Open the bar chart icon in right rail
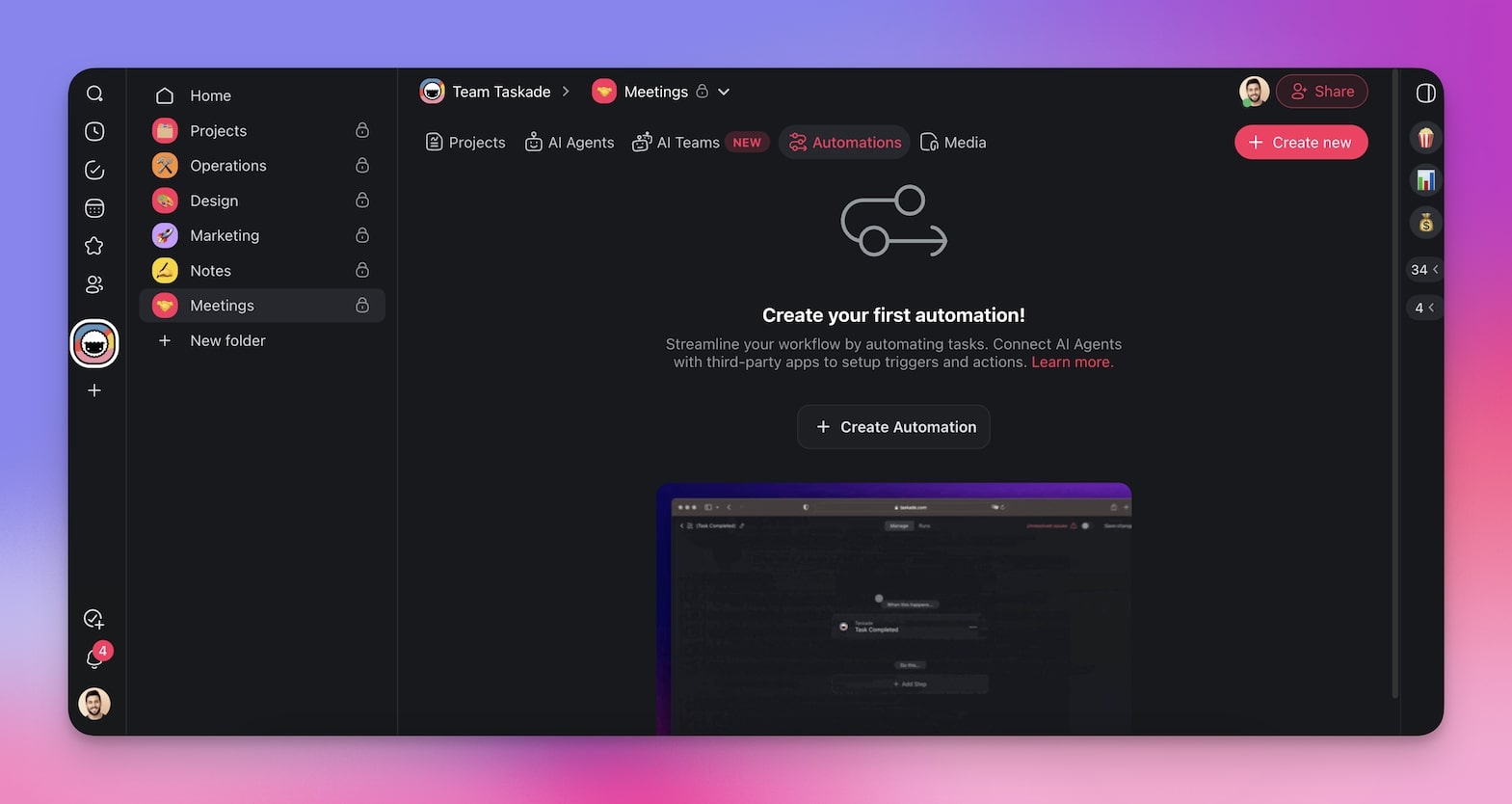Screen dimensions: 1512x804 tap(1426, 180)
